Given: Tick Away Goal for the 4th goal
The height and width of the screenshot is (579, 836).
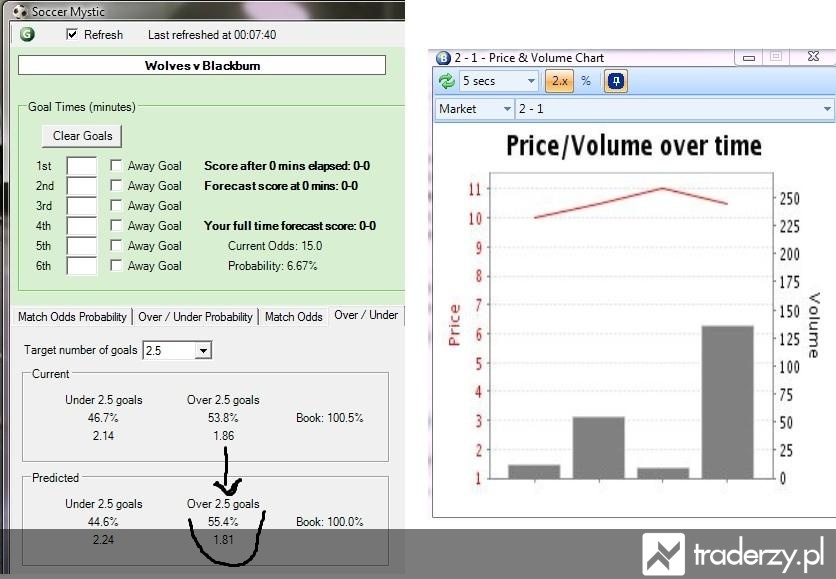Looking at the screenshot, I should click(116, 225).
